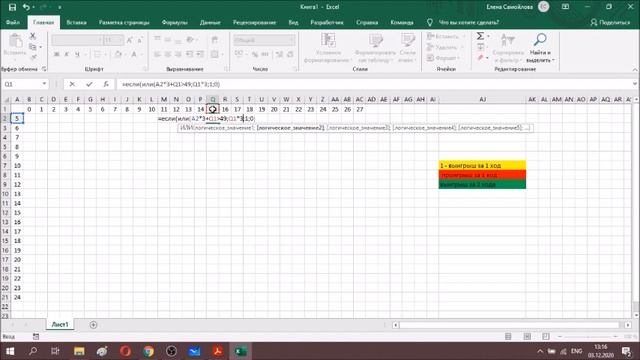This screenshot has width=640, height=360.
Task: Open the Справка tab
Action: pyautogui.click(x=367, y=22)
